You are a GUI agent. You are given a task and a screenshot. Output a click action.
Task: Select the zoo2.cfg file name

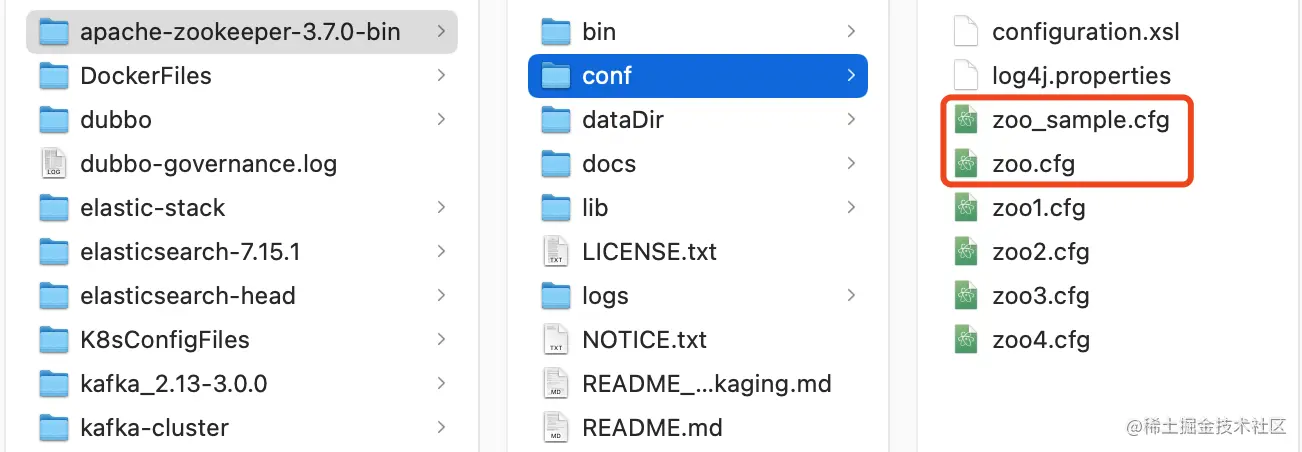pos(1041,252)
